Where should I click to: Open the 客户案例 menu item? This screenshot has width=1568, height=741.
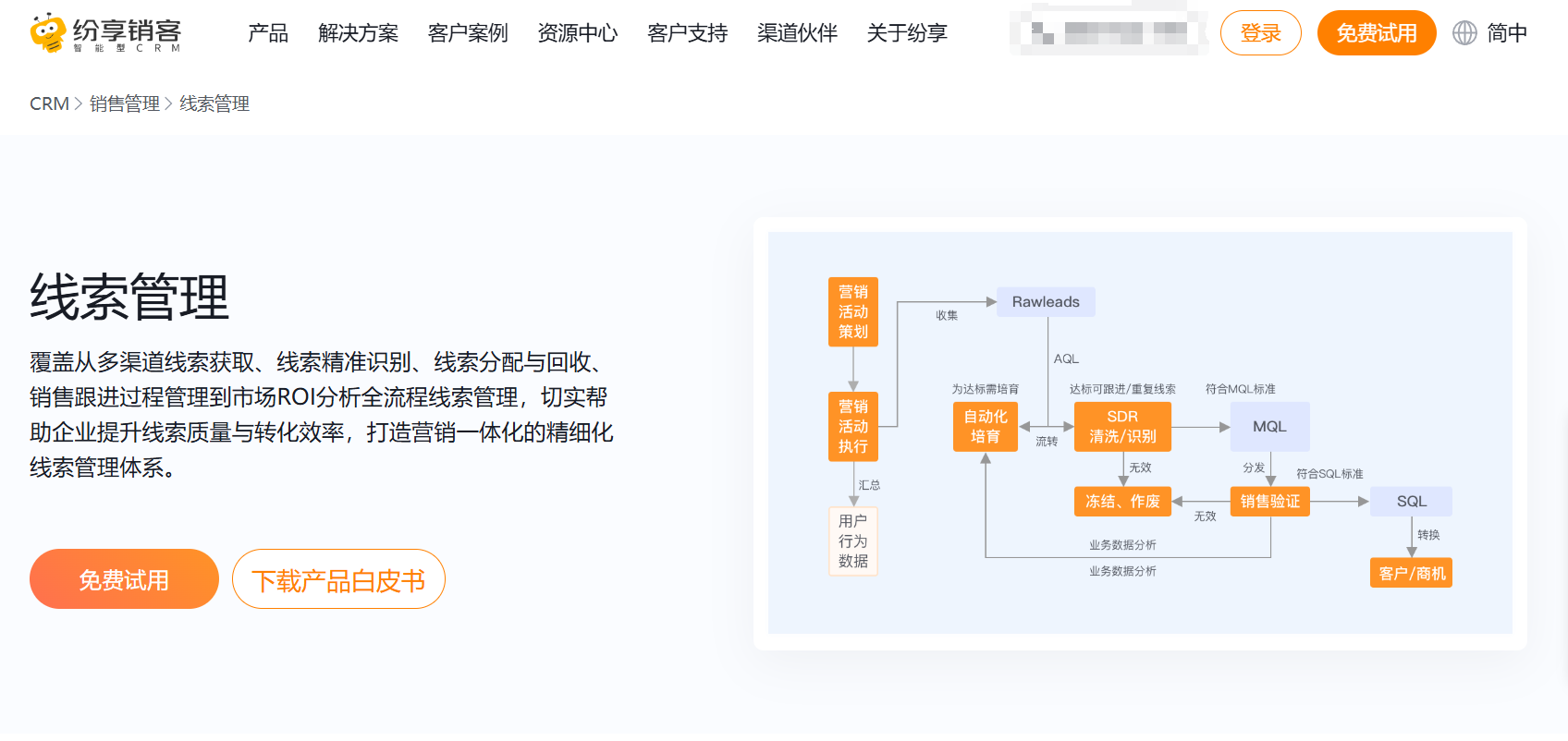pos(468,33)
